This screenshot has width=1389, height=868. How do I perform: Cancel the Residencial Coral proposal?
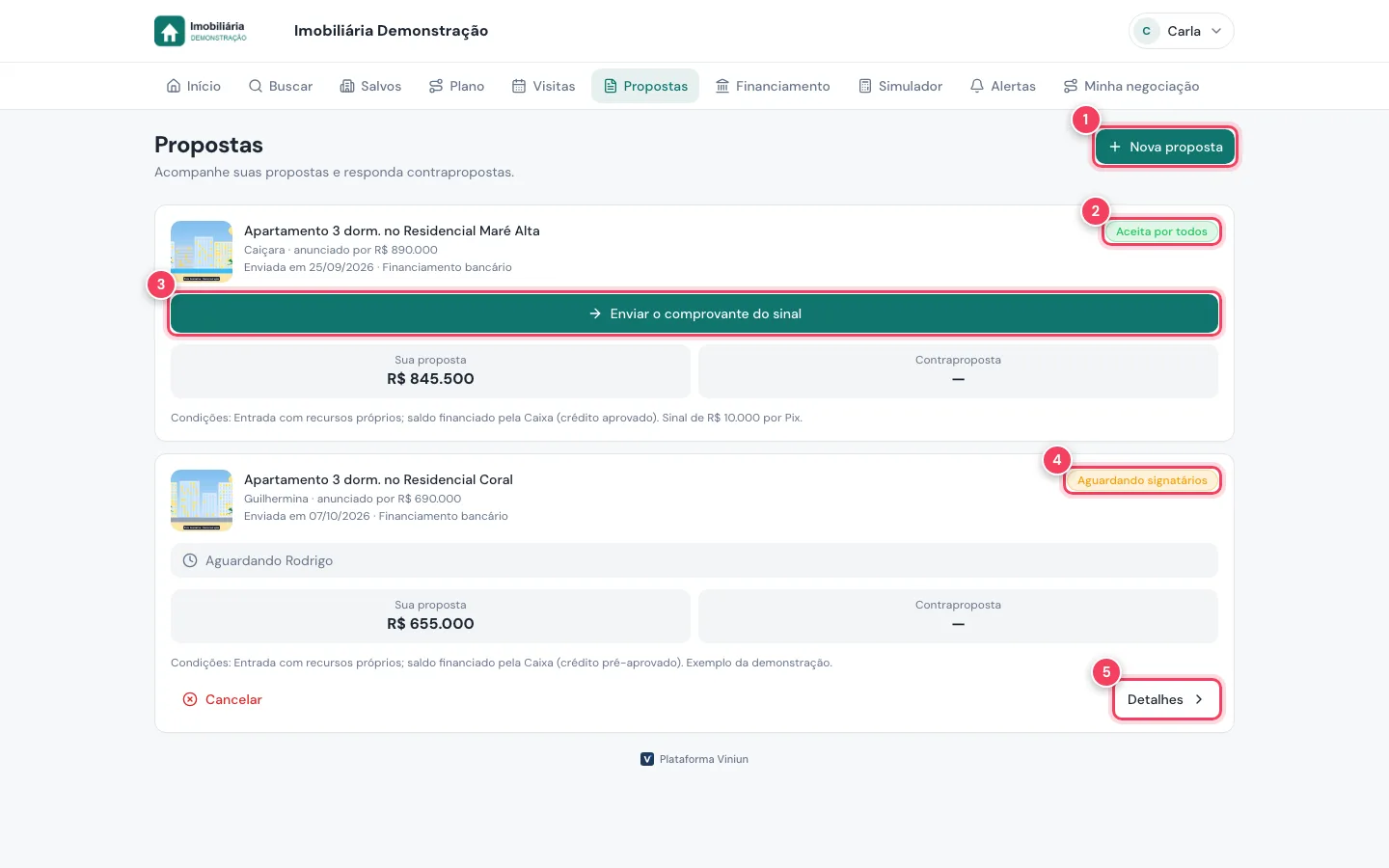pyautogui.click(x=223, y=699)
